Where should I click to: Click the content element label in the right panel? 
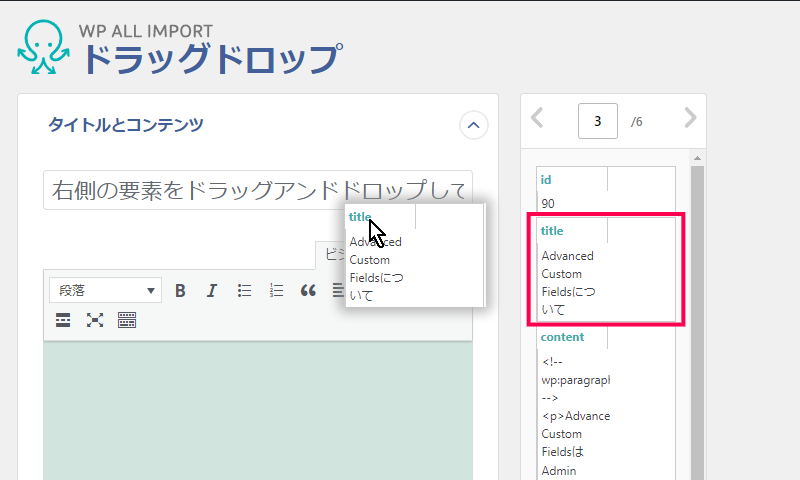[x=562, y=337]
